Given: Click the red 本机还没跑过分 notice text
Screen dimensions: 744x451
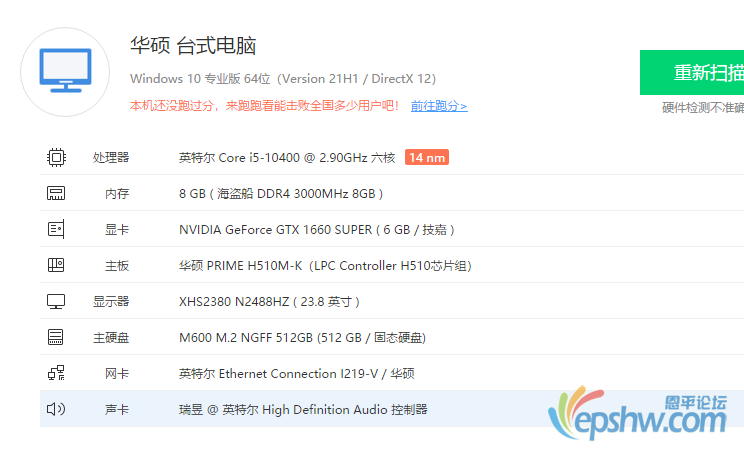Looking at the screenshot, I should tap(264, 106).
